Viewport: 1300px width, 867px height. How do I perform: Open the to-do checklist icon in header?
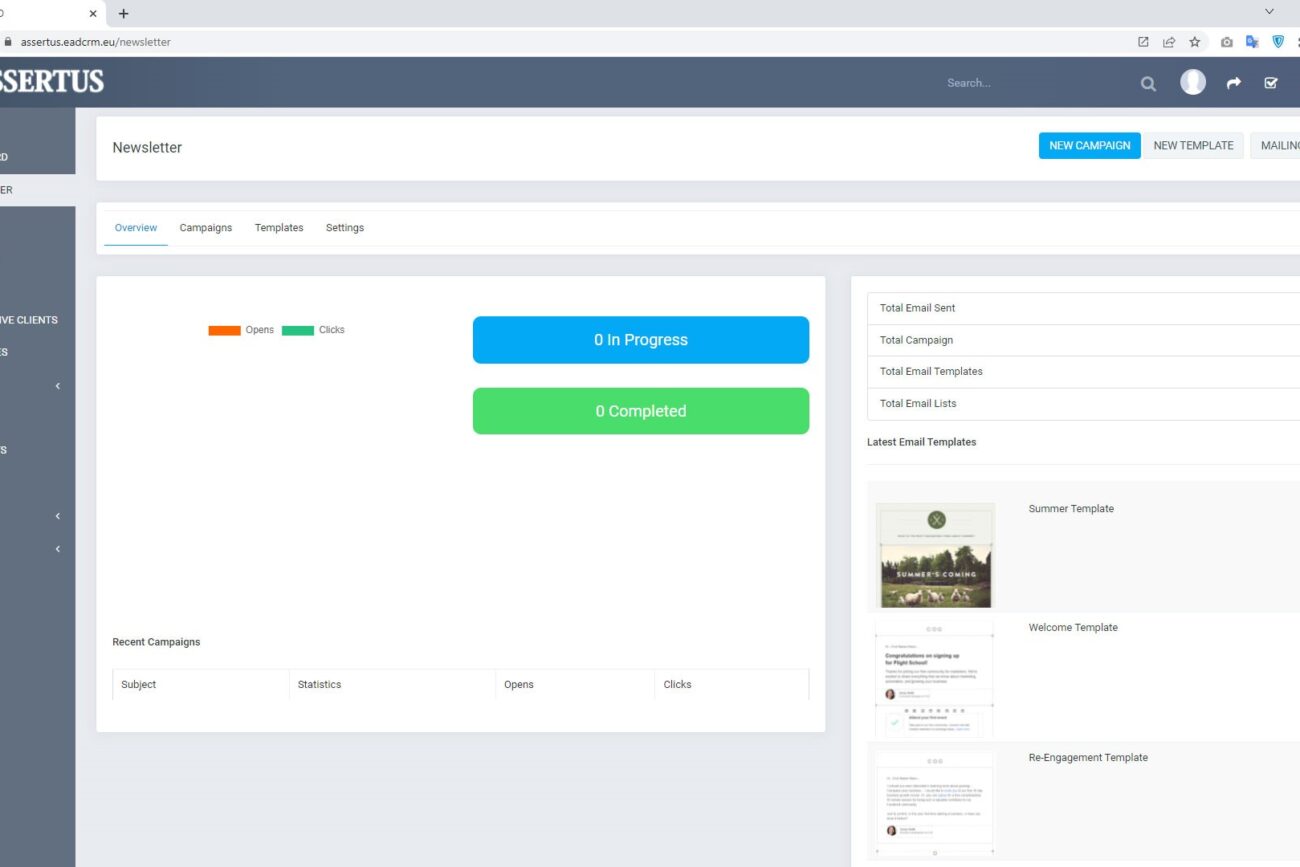pos(1270,84)
